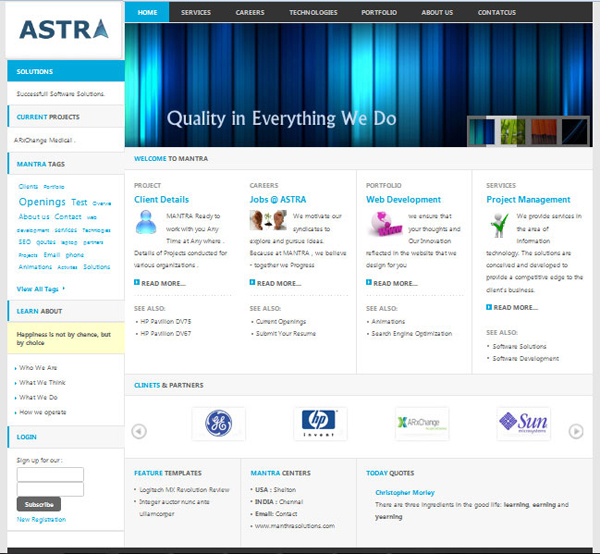Advance partners carousel with right arrow
Screen dimensions: 600x554
tap(576, 431)
